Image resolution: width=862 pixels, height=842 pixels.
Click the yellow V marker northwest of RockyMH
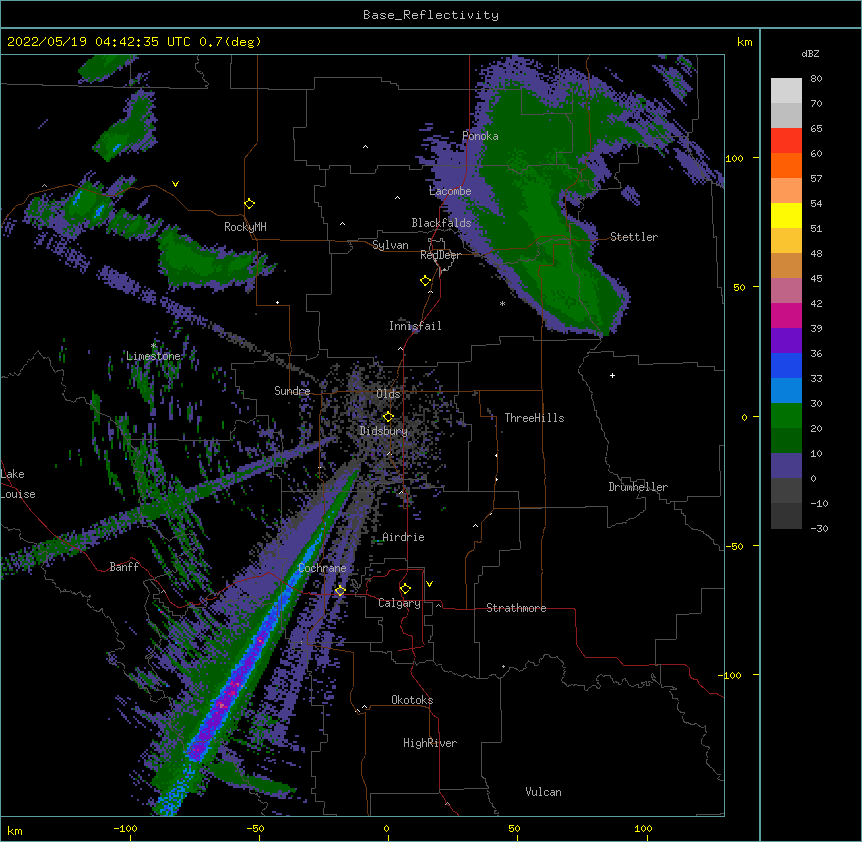coord(175,184)
